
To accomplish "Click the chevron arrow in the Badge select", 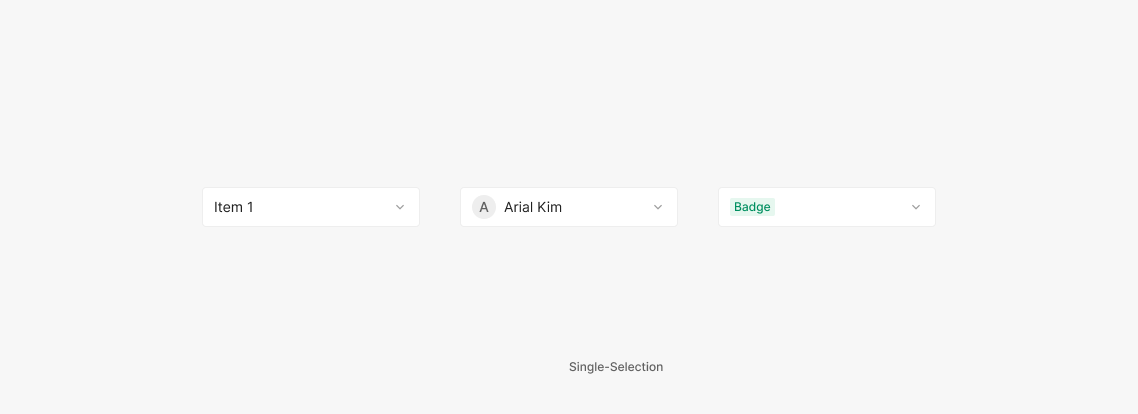I will [916, 207].
